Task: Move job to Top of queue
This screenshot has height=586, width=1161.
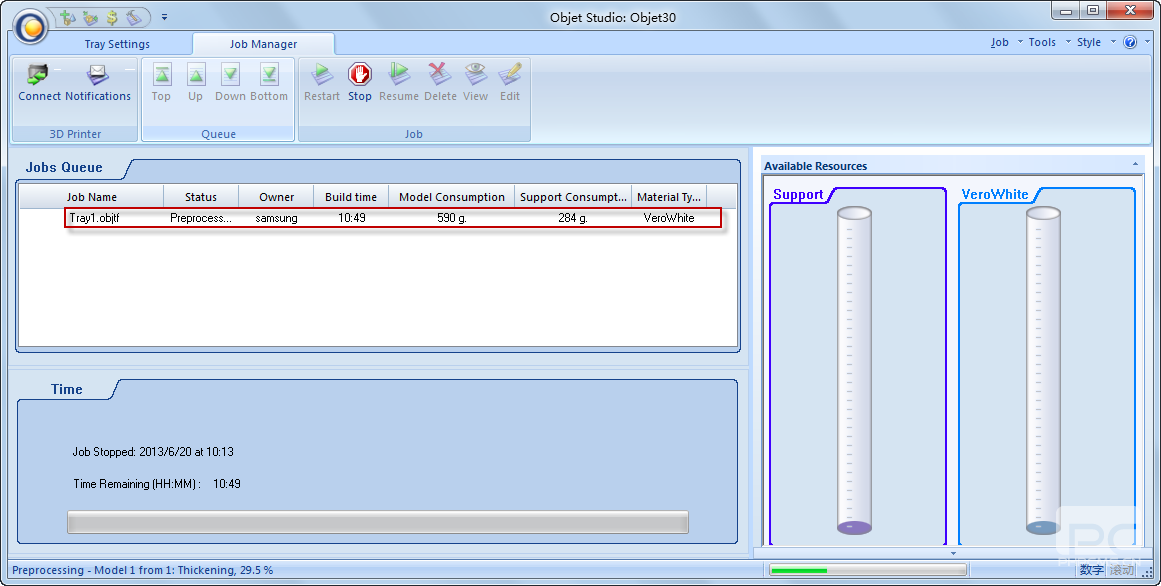Action: tap(161, 81)
